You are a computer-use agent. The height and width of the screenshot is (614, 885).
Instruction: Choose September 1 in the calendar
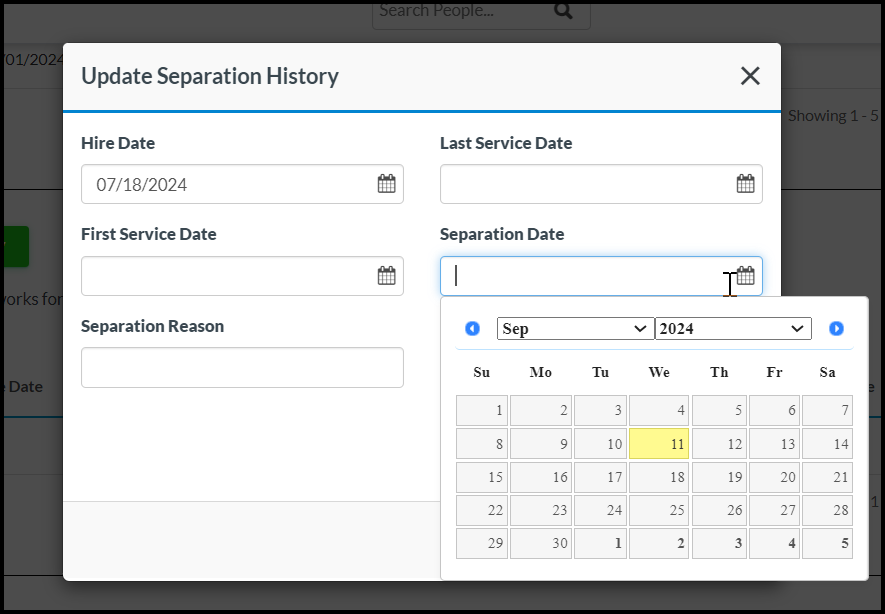point(482,411)
